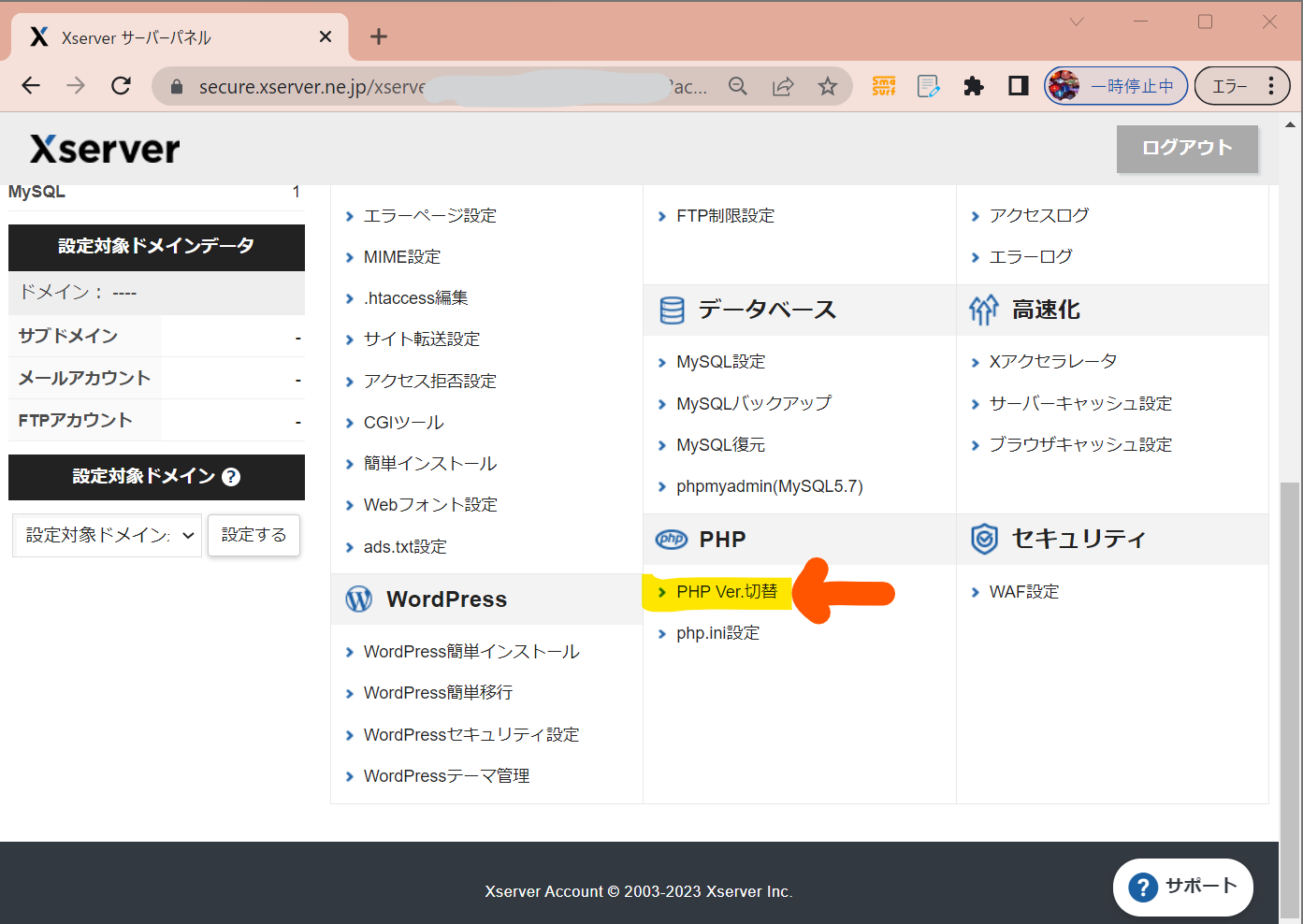The image size is (1303, 924).
Task: Click the Xserver logo
Action: pyautogui.click(x=105, y=149)
